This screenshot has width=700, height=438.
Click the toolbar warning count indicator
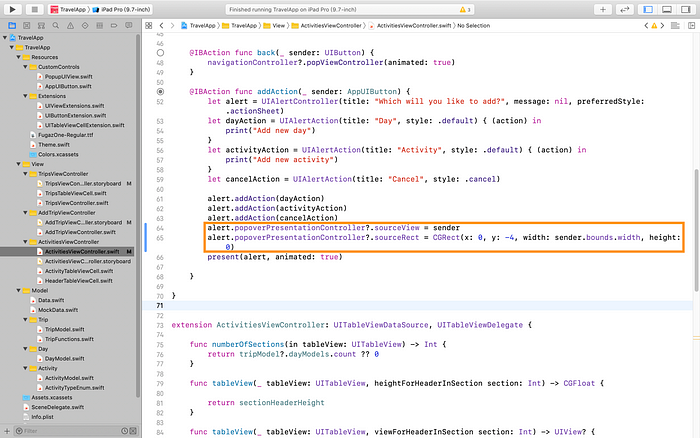coord(465,9)
